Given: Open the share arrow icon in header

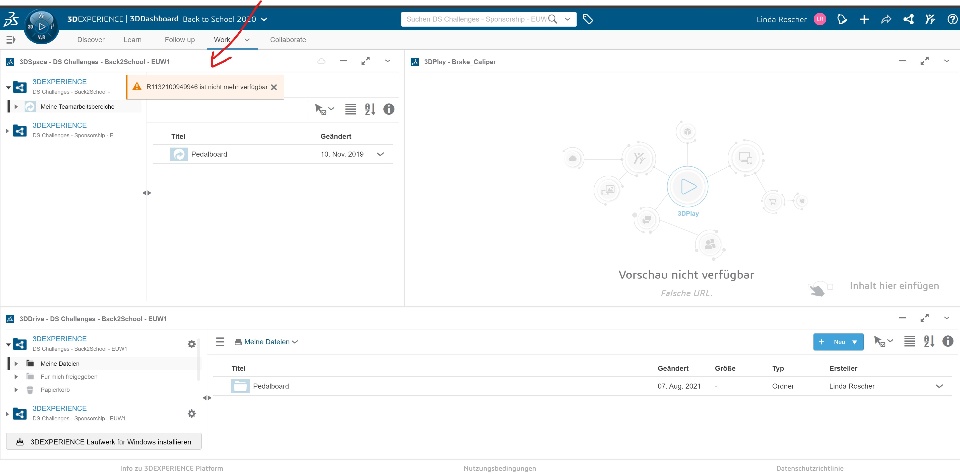Looking at the screenshot, I should tap(886, 20).
